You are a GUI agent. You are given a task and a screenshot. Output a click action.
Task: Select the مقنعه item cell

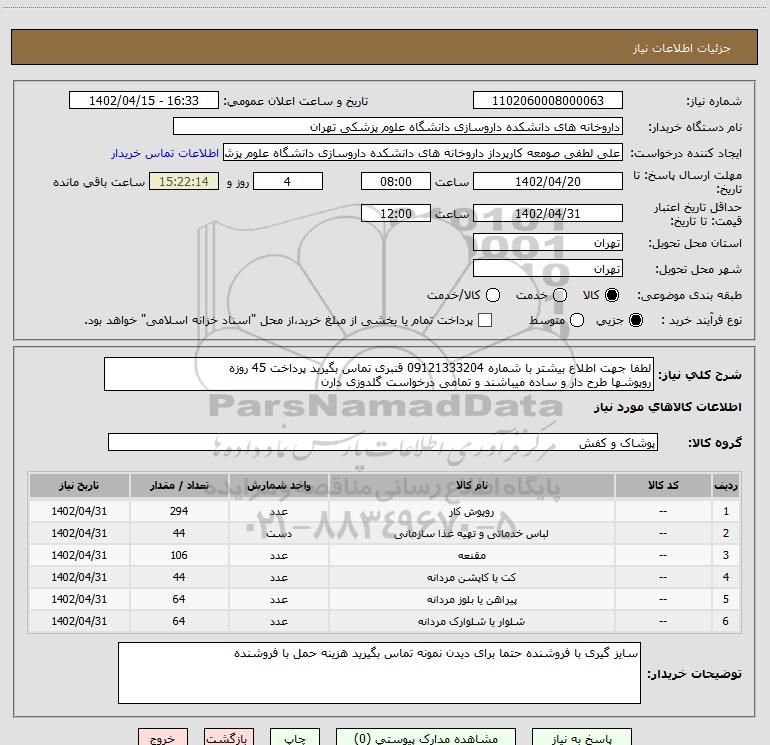tap(471, 555)
